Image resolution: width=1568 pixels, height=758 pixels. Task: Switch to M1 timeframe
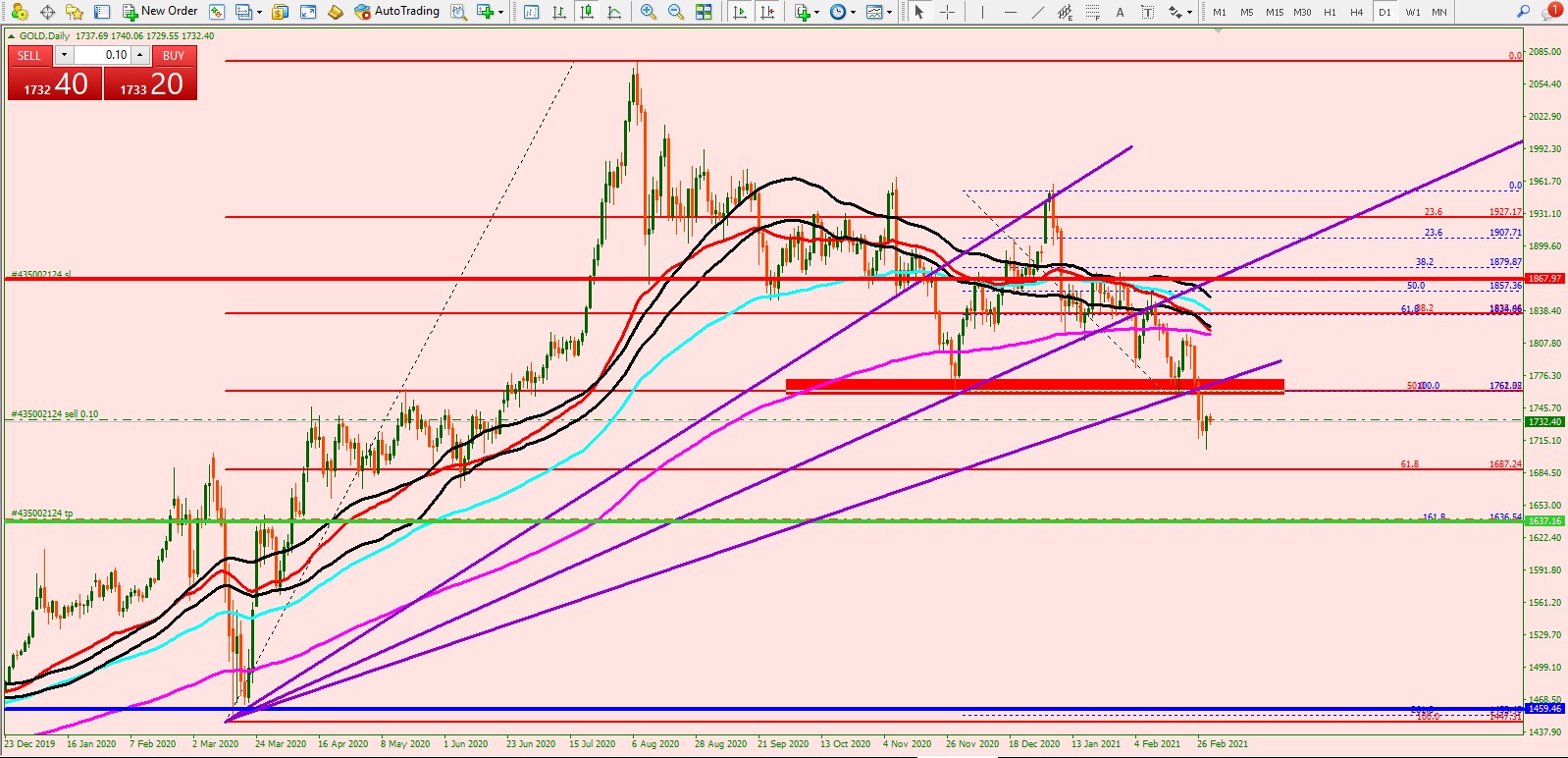(x=1220, y=12)
